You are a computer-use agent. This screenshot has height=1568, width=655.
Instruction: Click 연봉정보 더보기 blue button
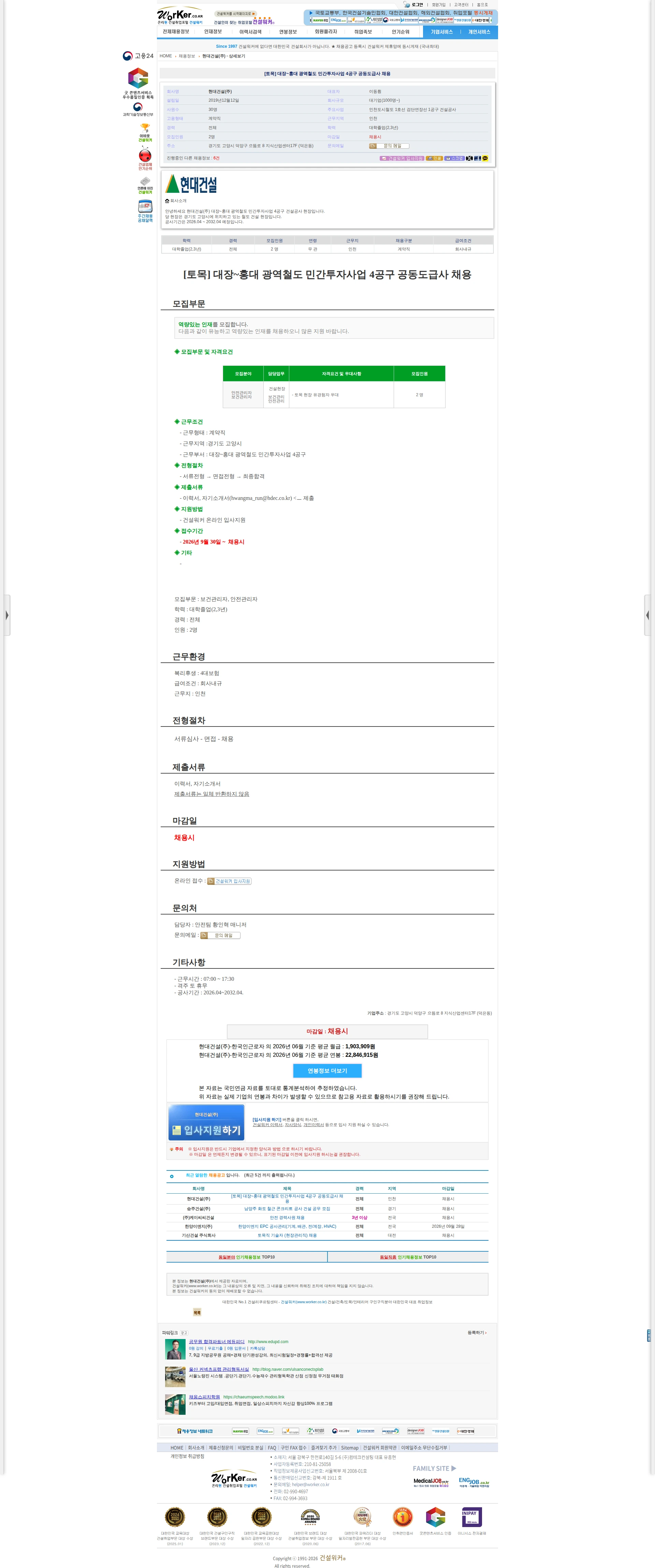[x=327, y=1071]
